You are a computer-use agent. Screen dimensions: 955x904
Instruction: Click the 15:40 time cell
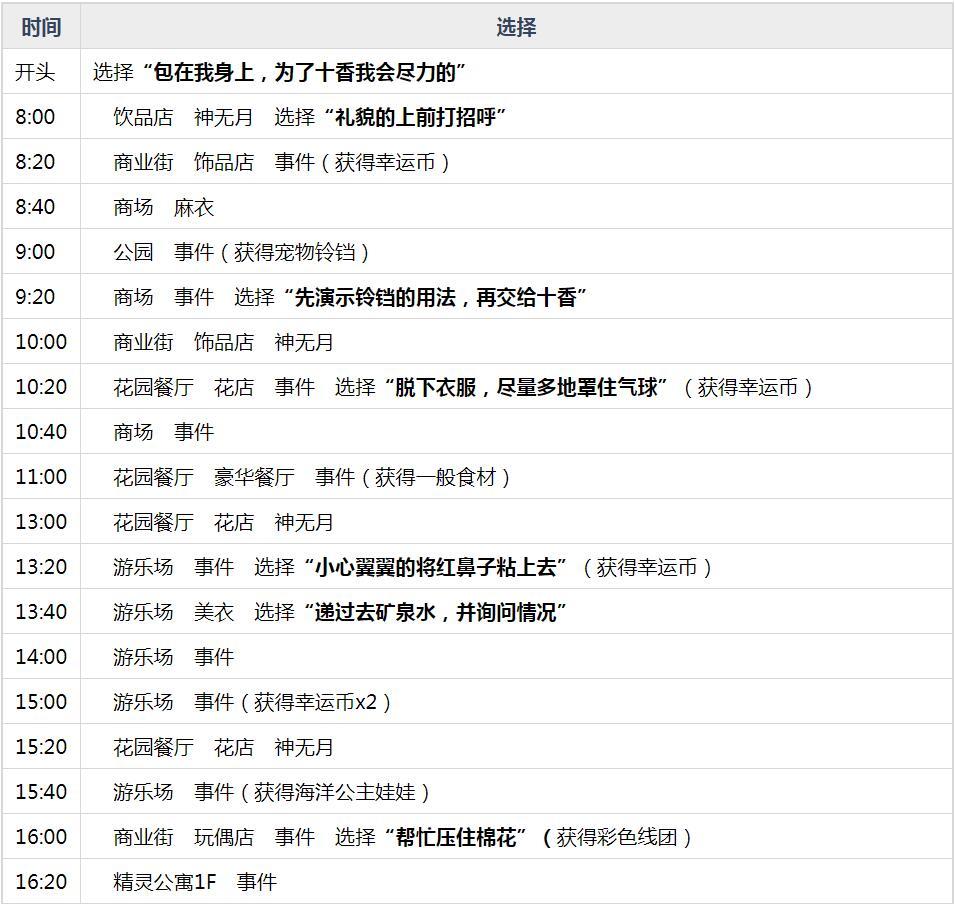click(x=41, y=792)
